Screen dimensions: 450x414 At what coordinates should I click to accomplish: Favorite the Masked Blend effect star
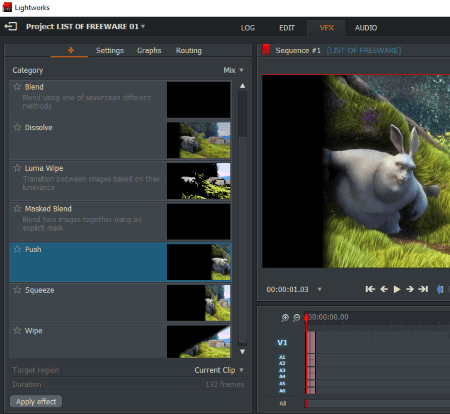[x=17, y=209]
